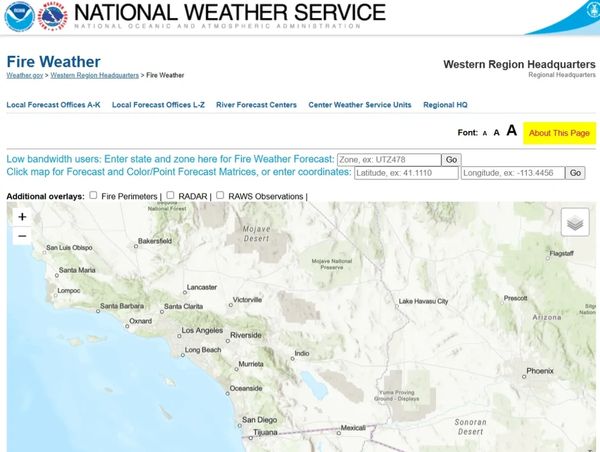Click the NOAA logo icon
This screenshot has width=600, height=452.
[x=20, y=16]
